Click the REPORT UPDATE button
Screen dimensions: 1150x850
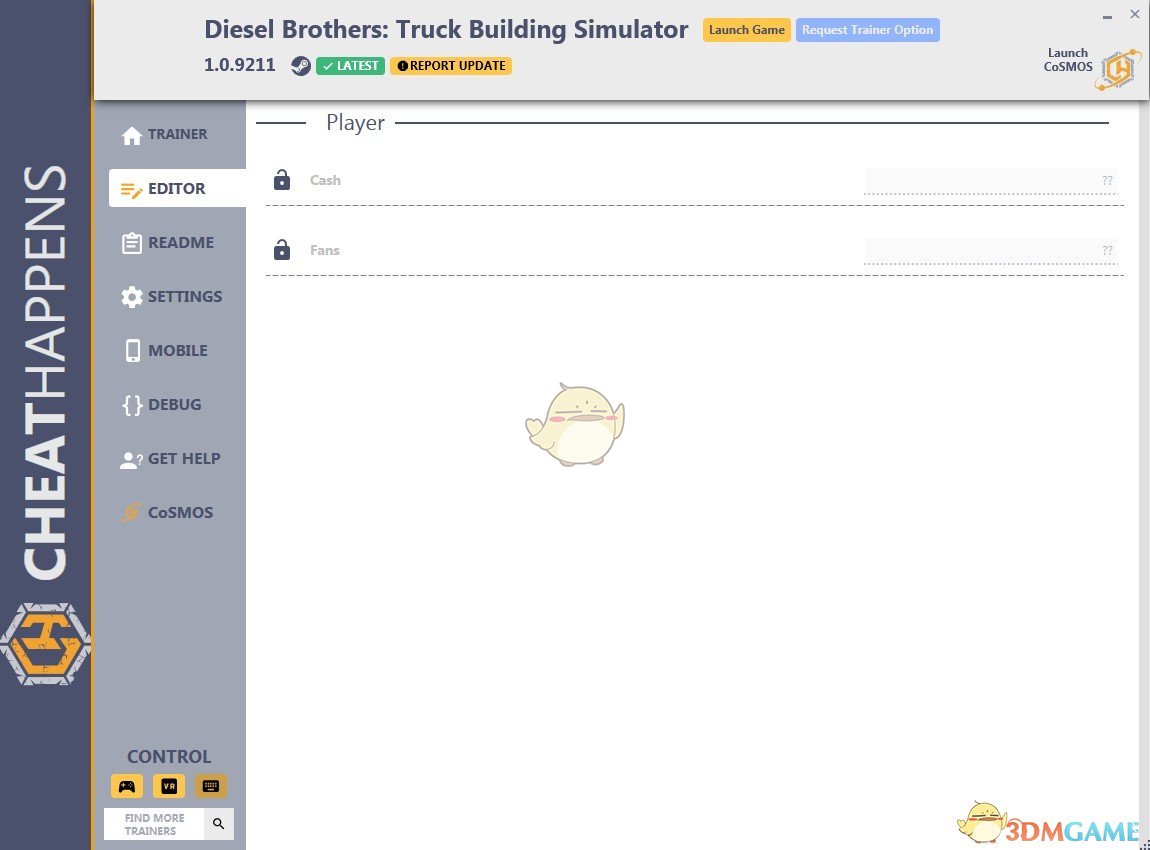point(451,66)
